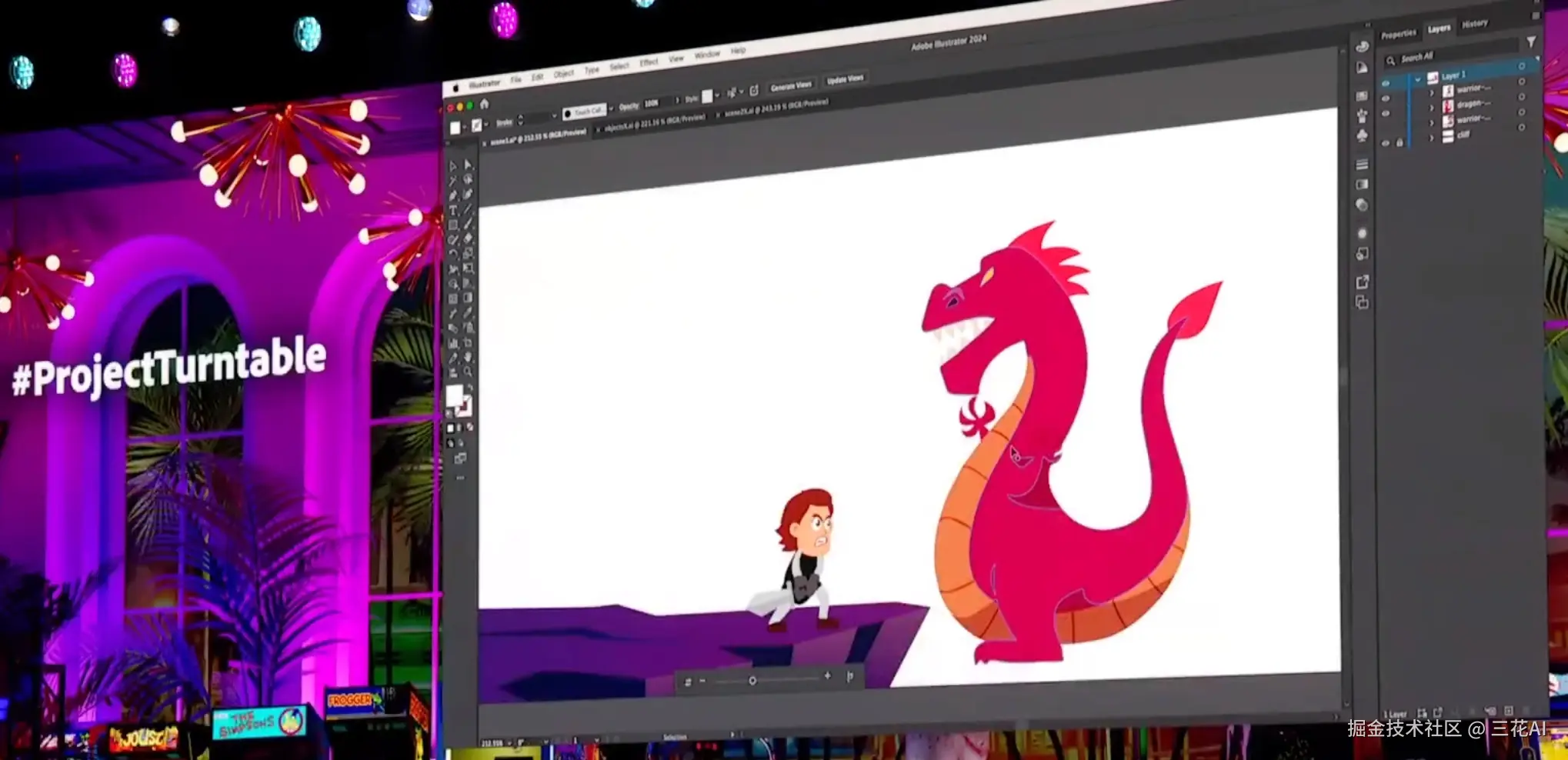Click the Home icon in Illustrator
Screen dimensions: 1568x760
click(484, 104)
